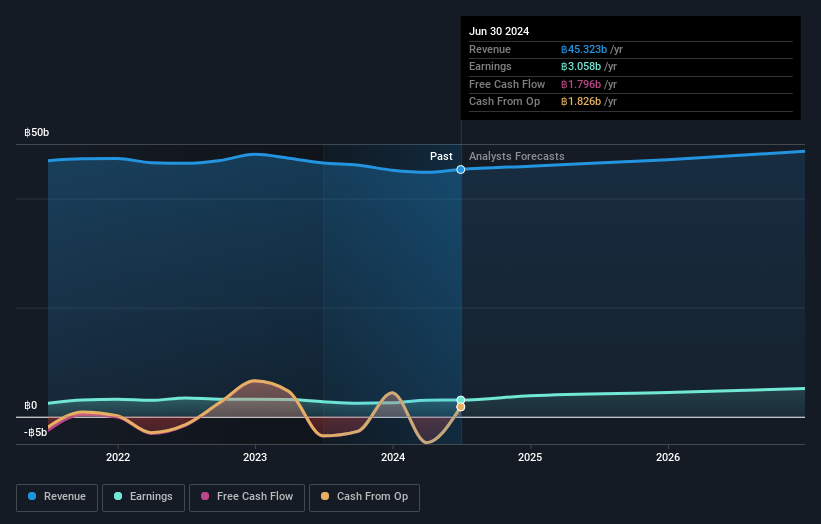Viewport: 821px width, 524px height.
Task: Click the Past label on chart
Action: point(441,156)
